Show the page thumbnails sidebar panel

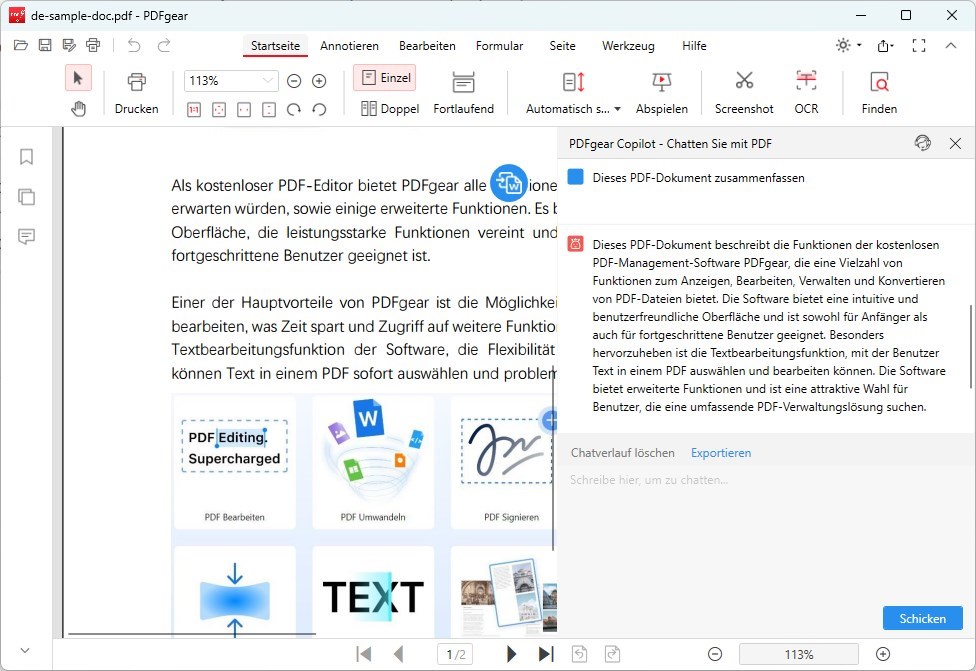[x=27, y=196]
